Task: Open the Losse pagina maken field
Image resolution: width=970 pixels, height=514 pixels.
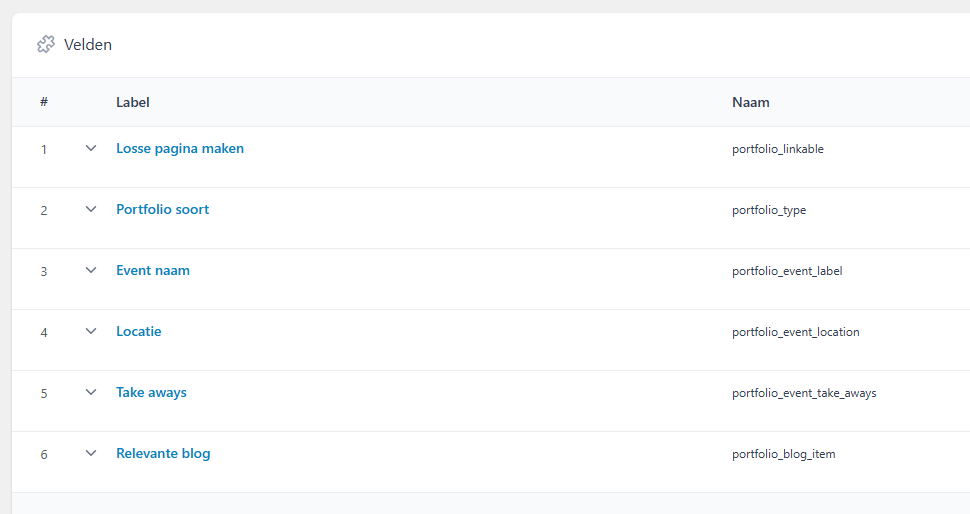Action: point(180,148)
